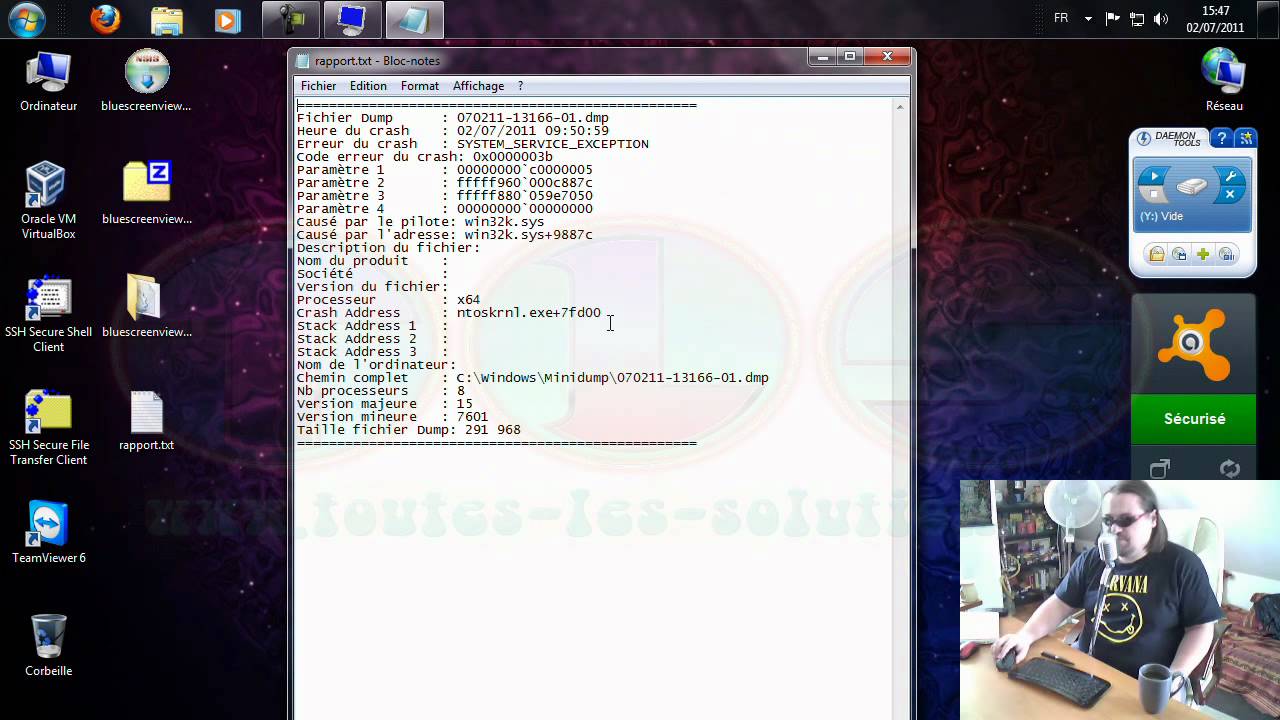Click text 0x0000003b error code

coord(513,157)
